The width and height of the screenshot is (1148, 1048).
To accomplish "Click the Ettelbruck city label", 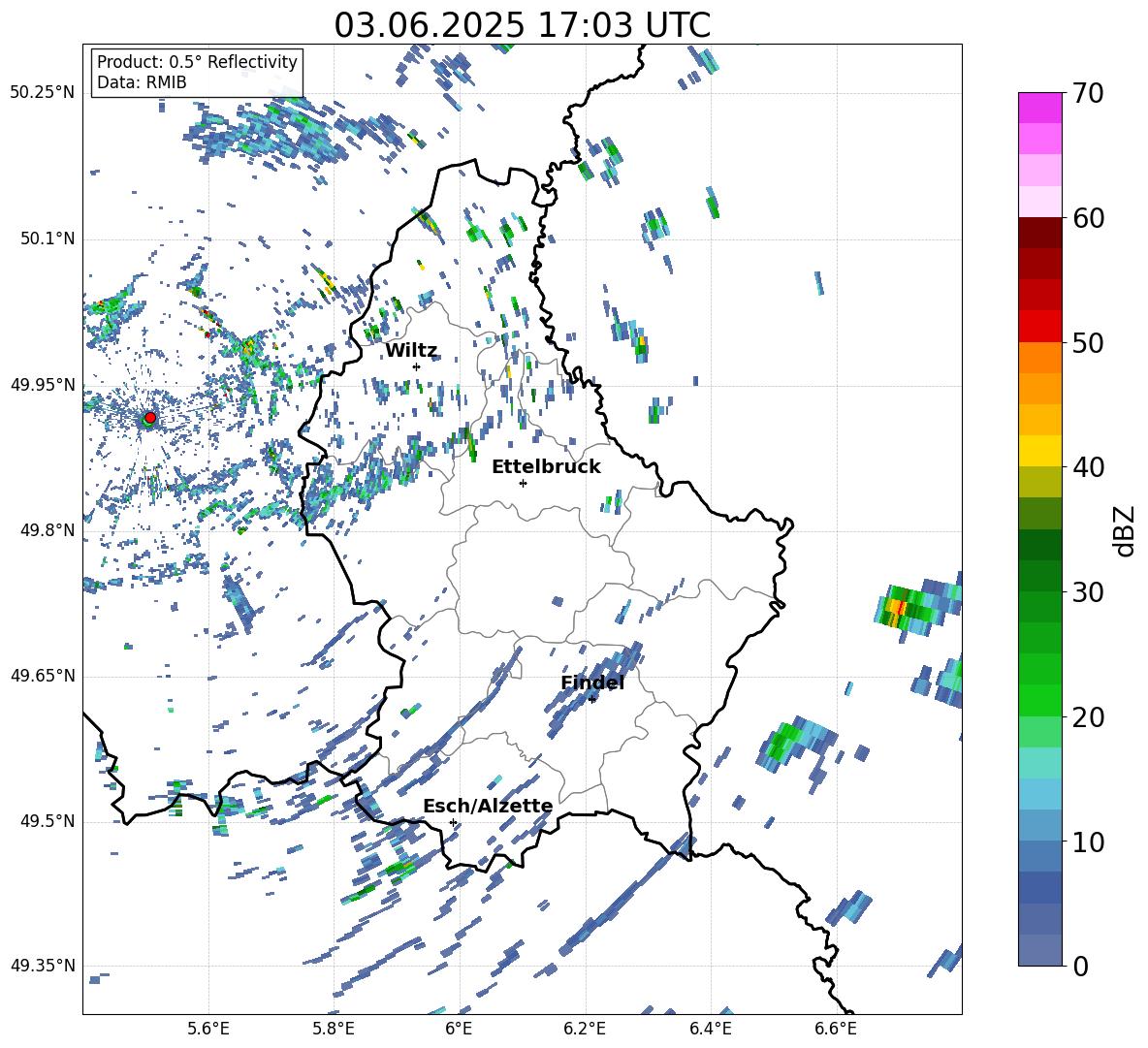I will tap(546, 467).
